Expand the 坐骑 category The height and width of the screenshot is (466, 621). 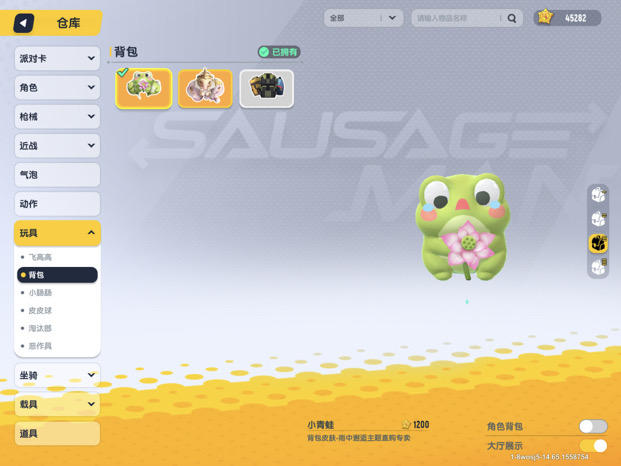[57, 375]
